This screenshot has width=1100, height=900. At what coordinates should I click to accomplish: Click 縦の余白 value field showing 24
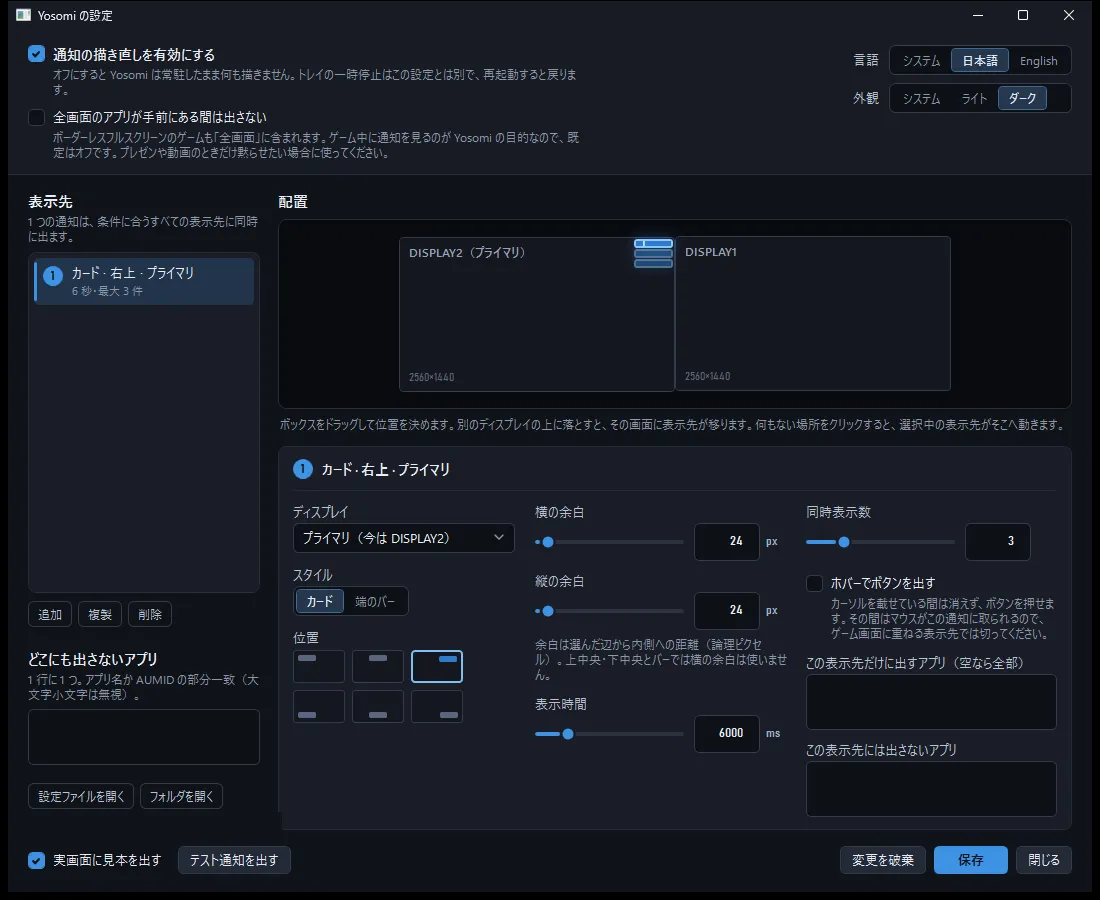(727, 610)
